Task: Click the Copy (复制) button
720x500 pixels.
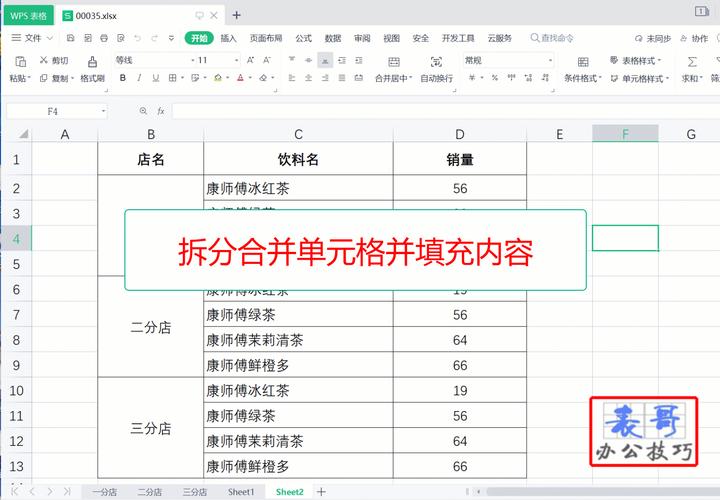Action: click(56, 79)
